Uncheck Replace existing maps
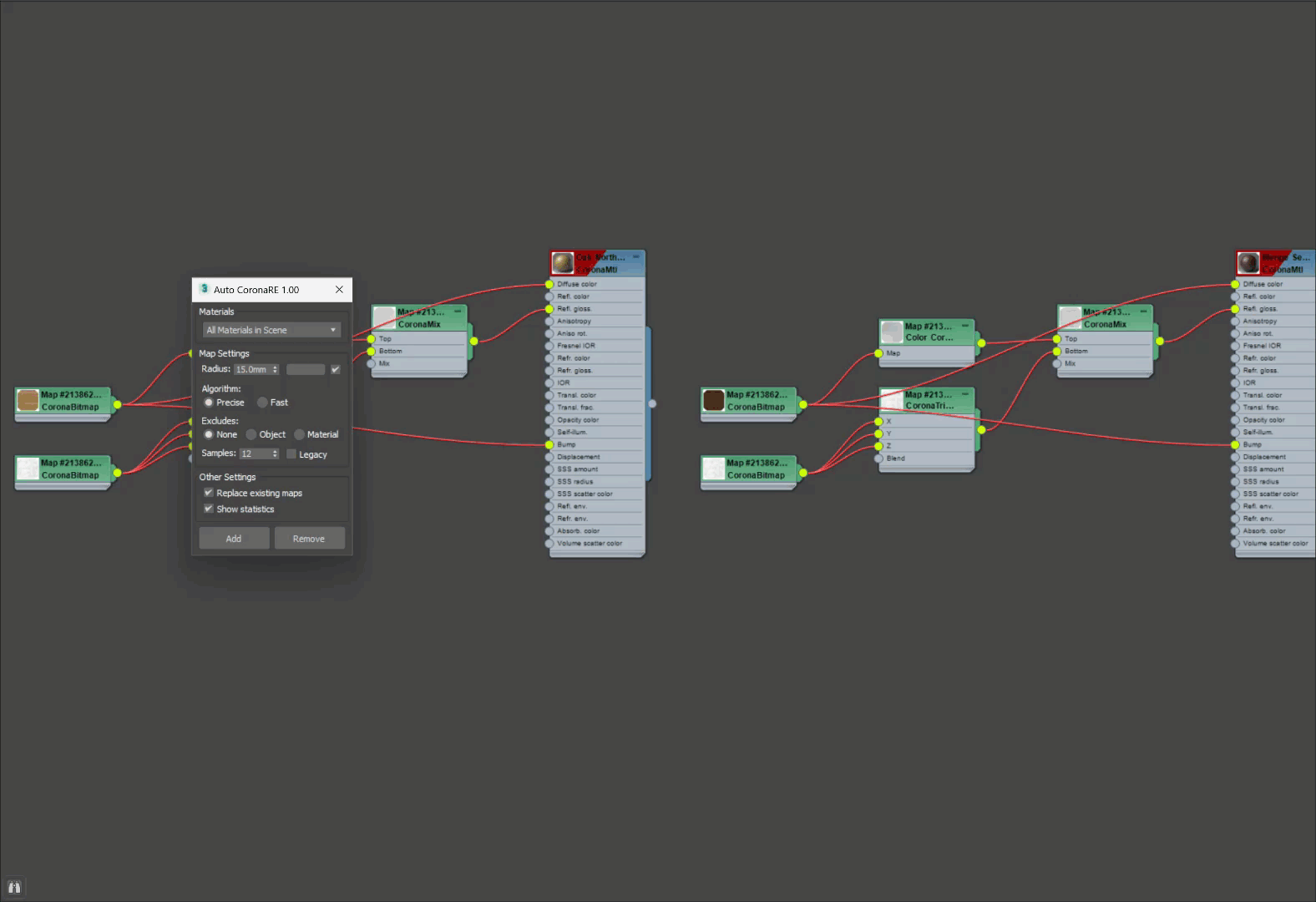Image resolution: width=1316 pixels, height=902 pixels. click(x=209, y=493)
